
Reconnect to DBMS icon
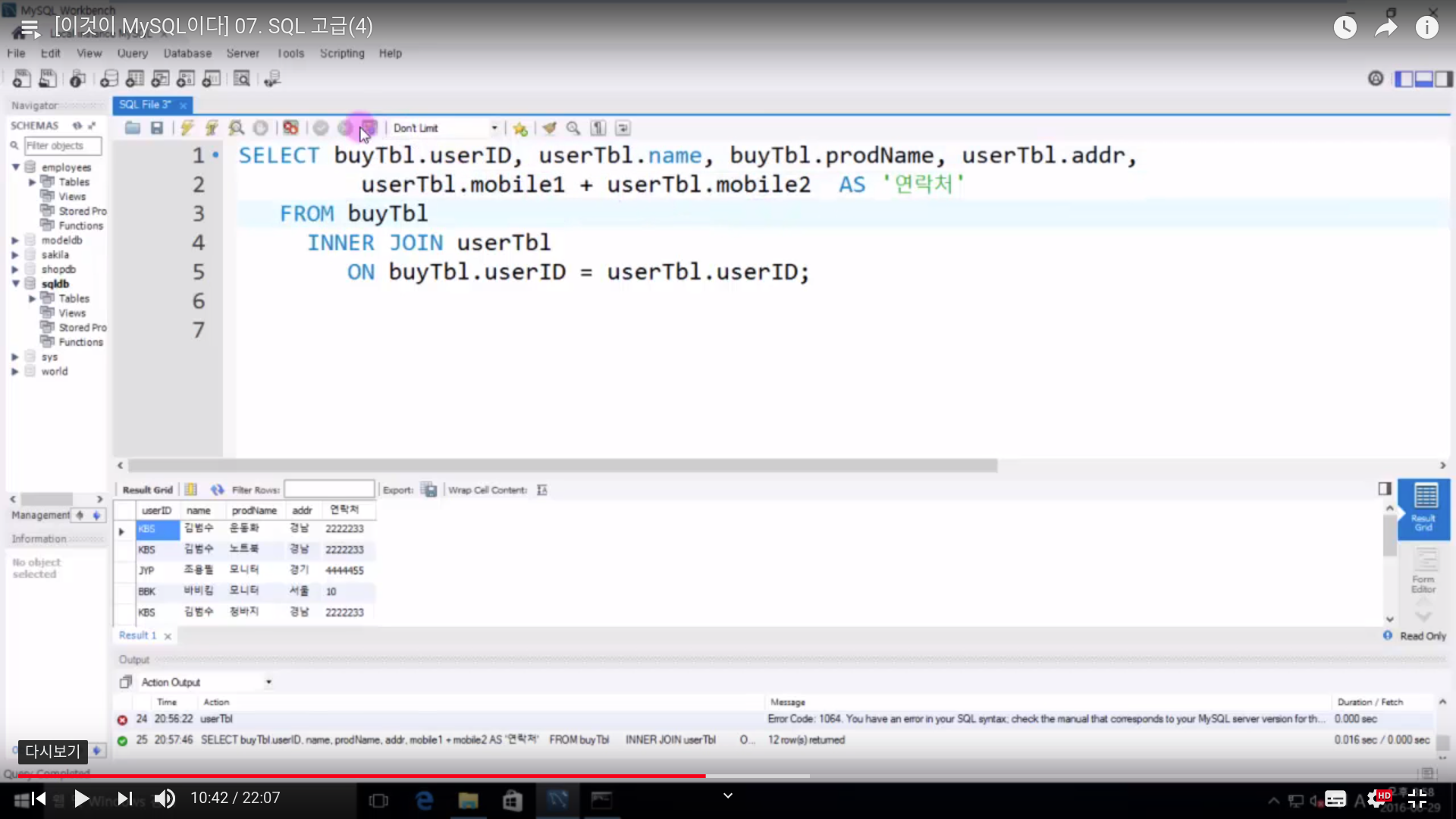click(272, 78)
